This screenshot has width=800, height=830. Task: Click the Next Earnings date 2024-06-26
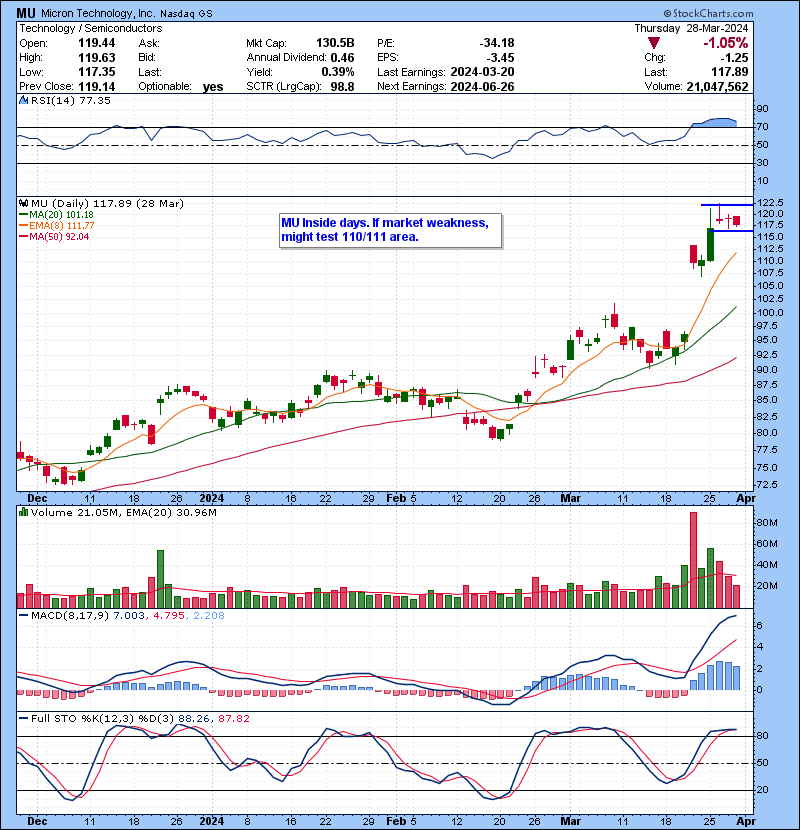482,86
